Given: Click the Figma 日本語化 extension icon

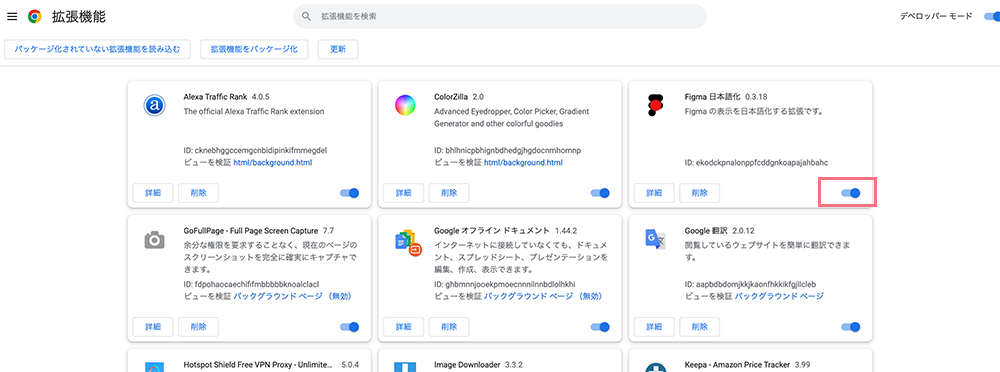Looking at the screenshot, I should click(x=655, y=105).
